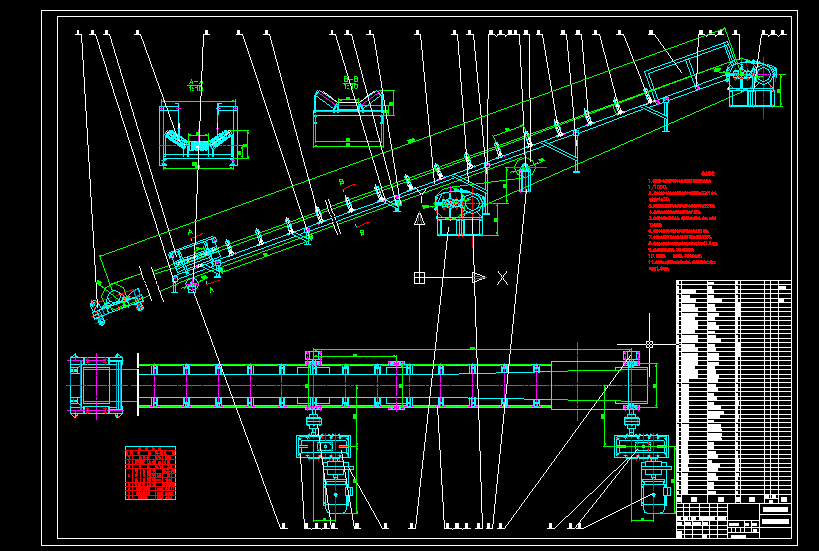Select the crosshair cursor marker near parts list
Screen dimensions: 819x551
point(650,344)
